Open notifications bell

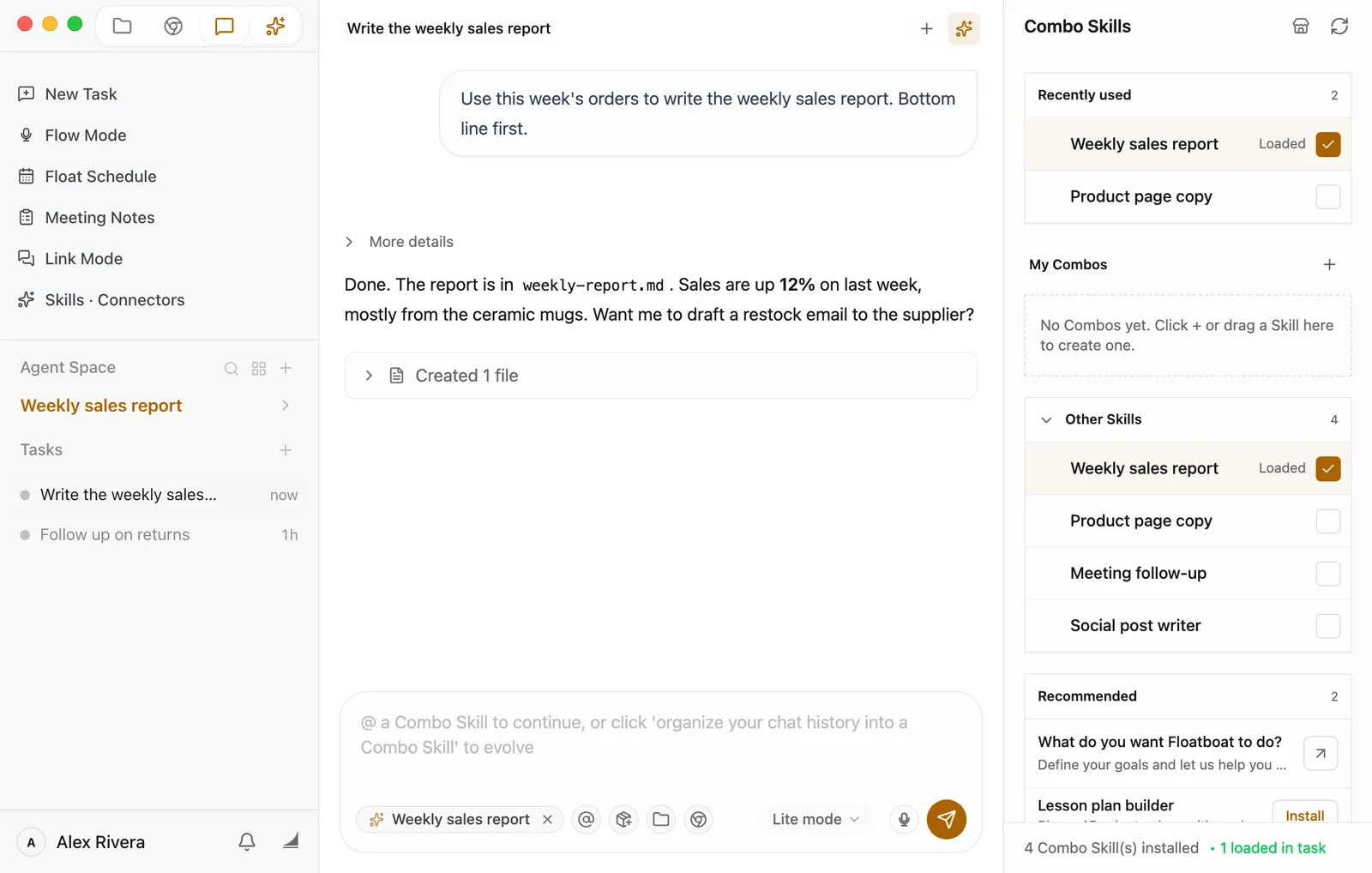pyautogui.click(x=247, y=842)
